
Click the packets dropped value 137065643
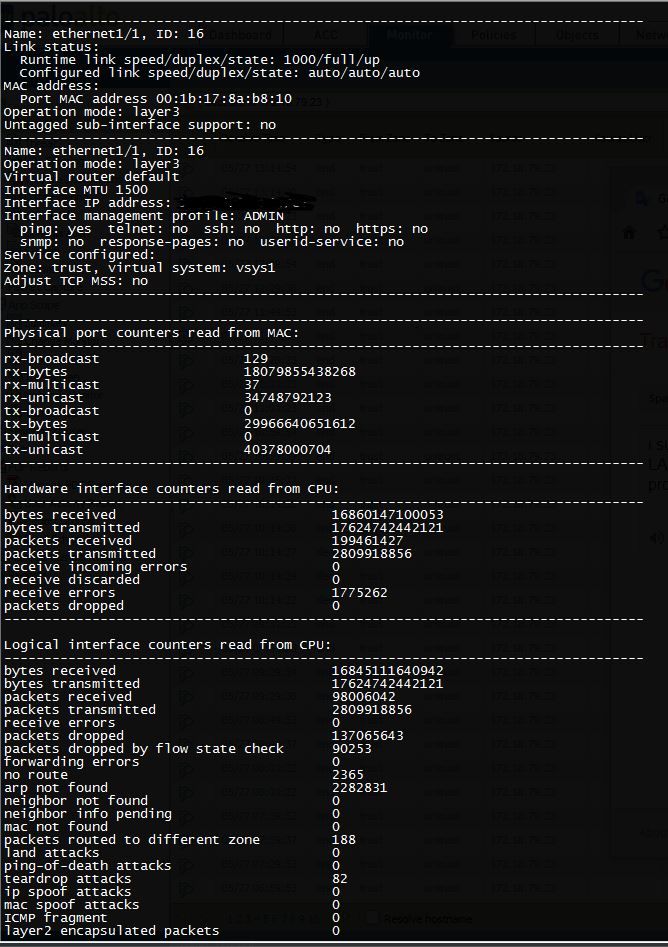click(x=368, y=736)
